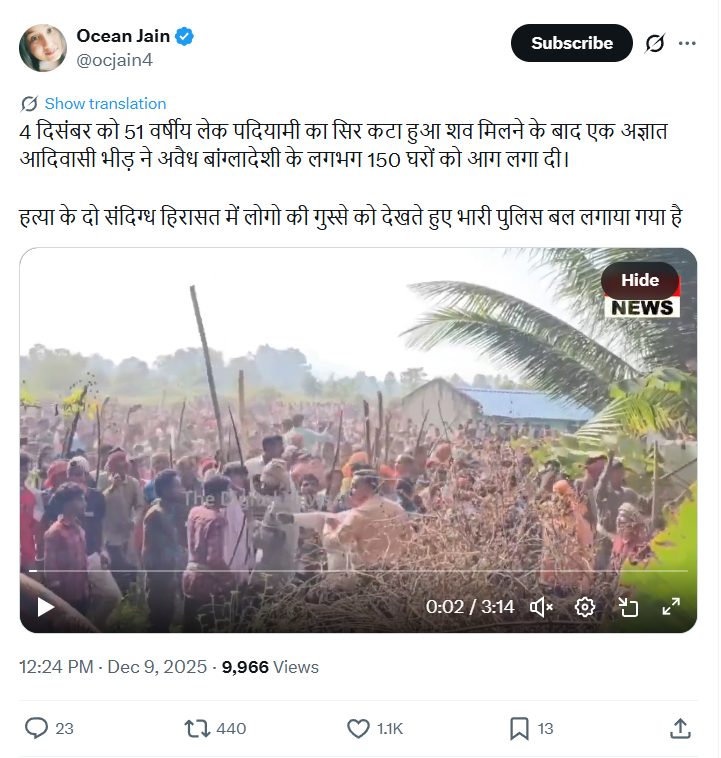
Task: Repost this tweet via retweet icon
Action: coord(198,728)
